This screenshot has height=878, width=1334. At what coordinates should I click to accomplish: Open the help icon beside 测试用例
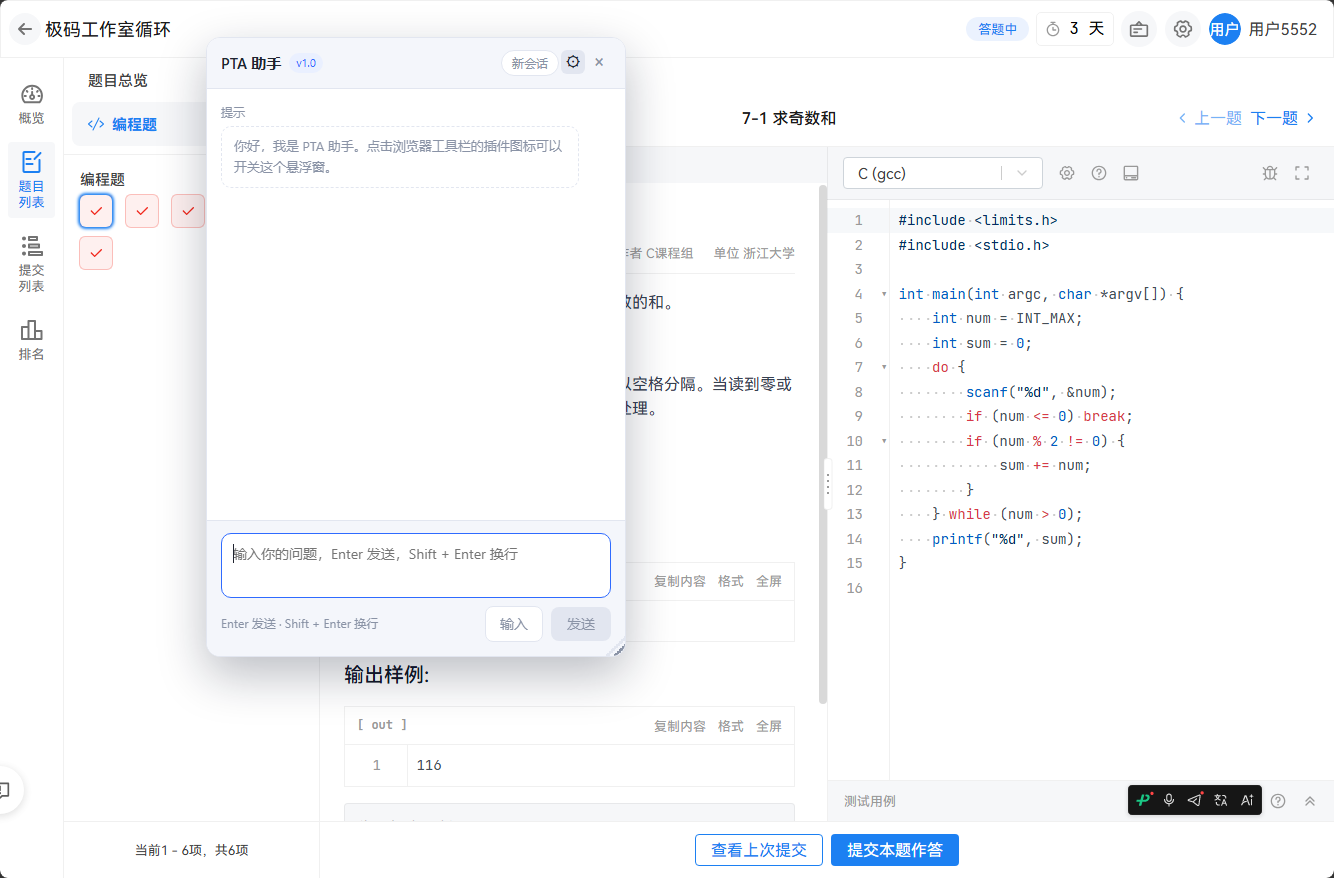pyautogui.click(x=1278, y=801)
